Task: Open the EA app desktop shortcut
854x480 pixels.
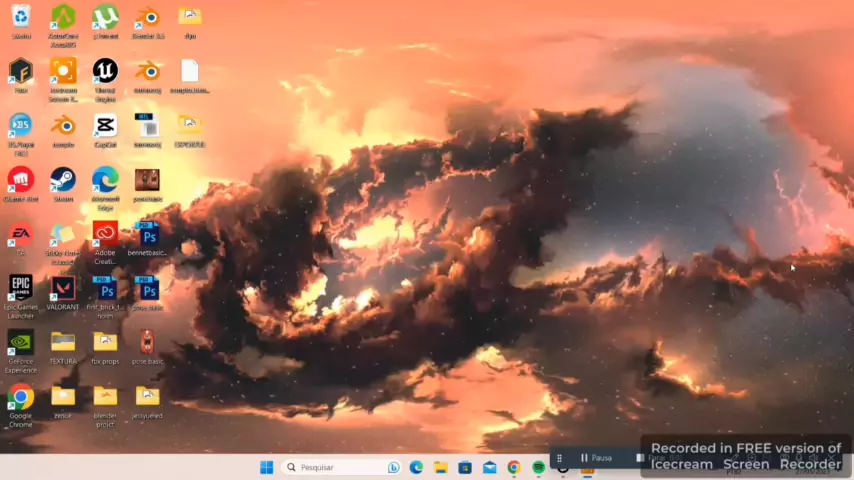Action: pyautogui.click(x=21, y=239)
